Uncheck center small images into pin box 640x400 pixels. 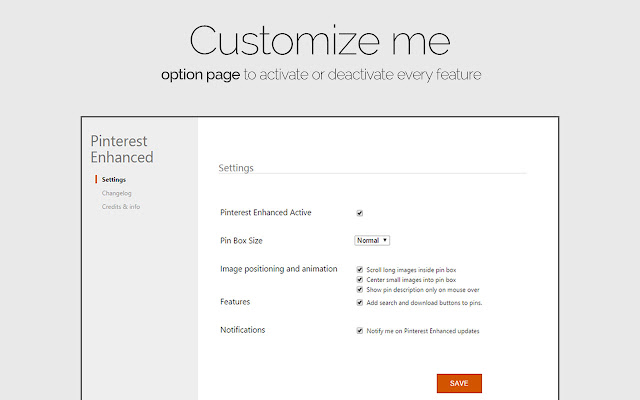pos(360,280)
